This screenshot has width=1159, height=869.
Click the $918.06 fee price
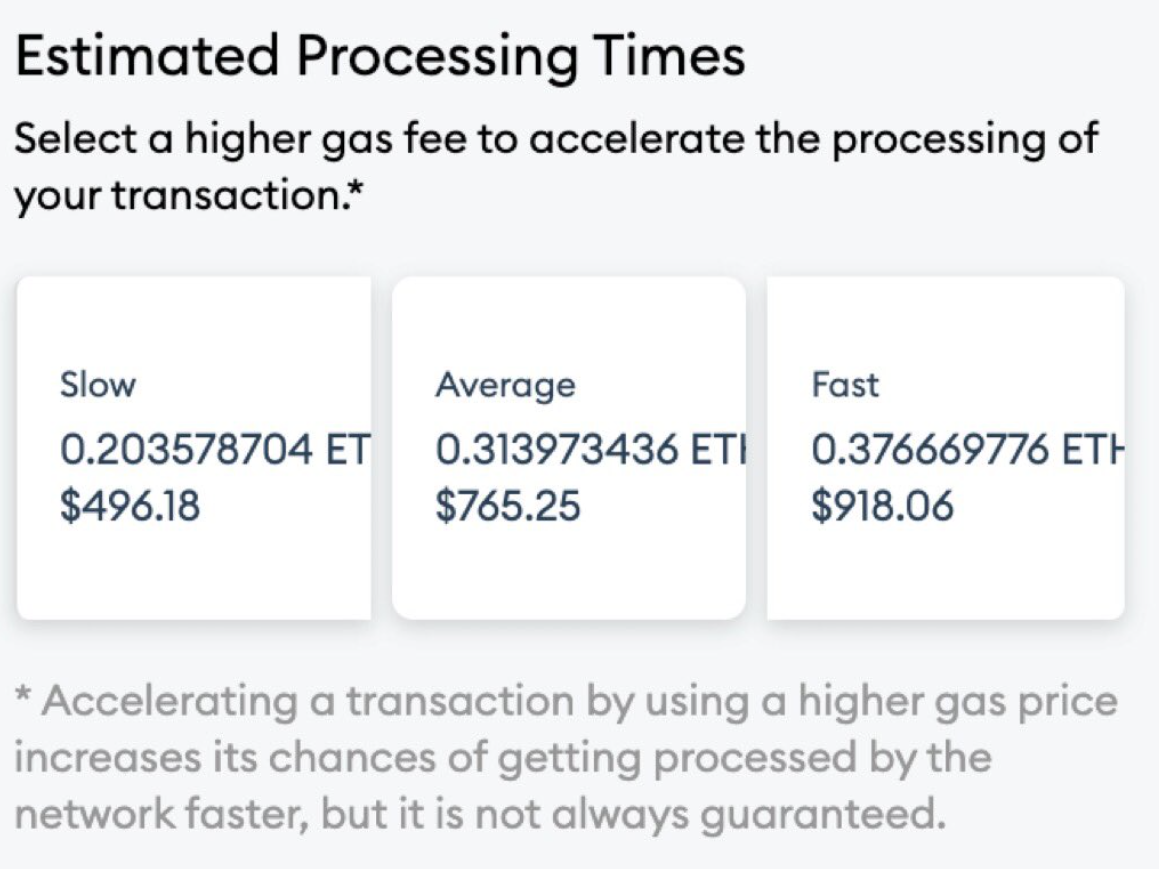point(883,506)
